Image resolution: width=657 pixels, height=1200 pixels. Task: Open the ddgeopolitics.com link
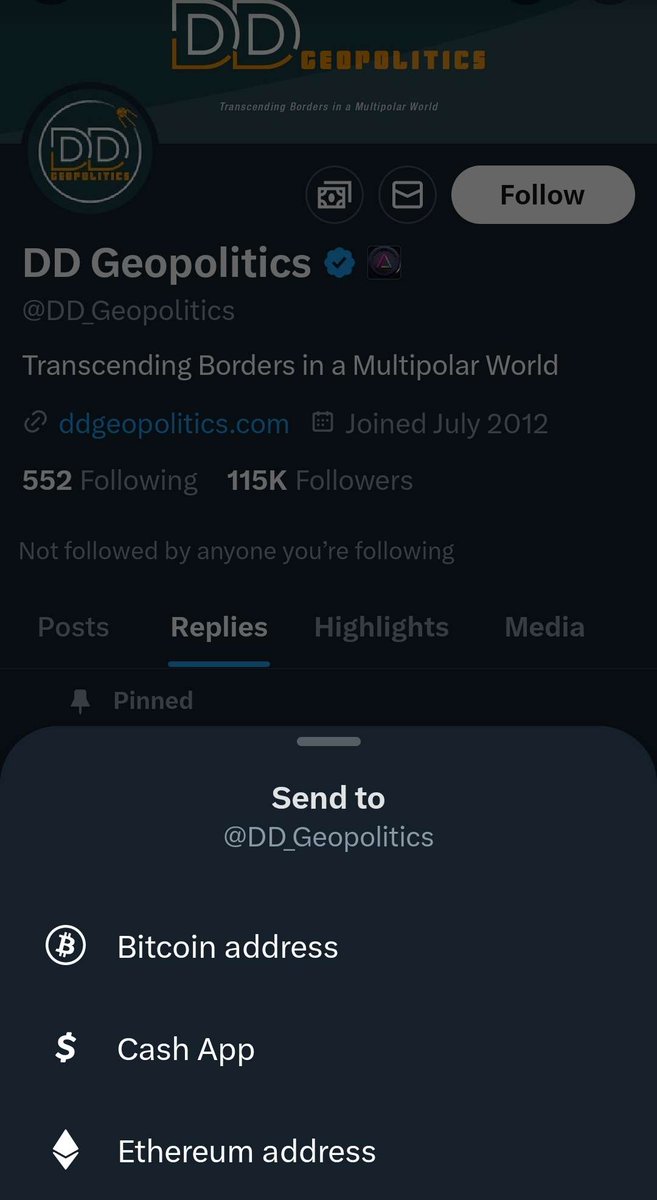coord(174,423)
